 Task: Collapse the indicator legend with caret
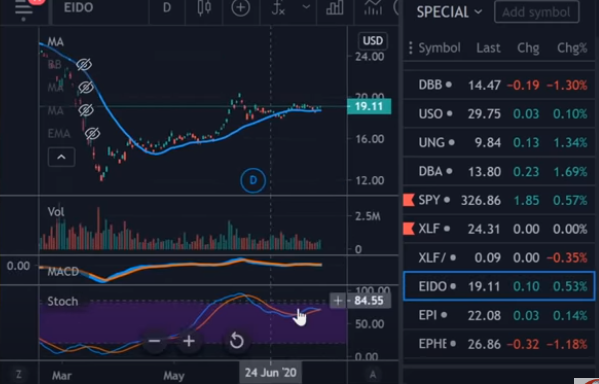coord(61,157)
